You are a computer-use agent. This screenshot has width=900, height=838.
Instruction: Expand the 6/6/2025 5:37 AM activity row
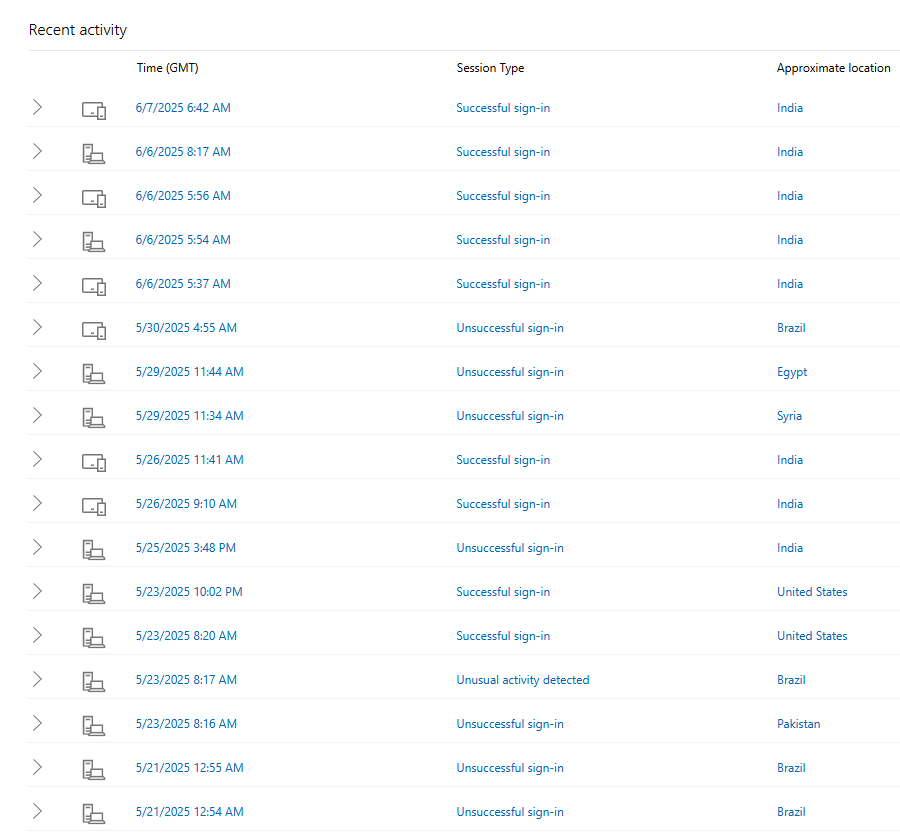[37, 284]
